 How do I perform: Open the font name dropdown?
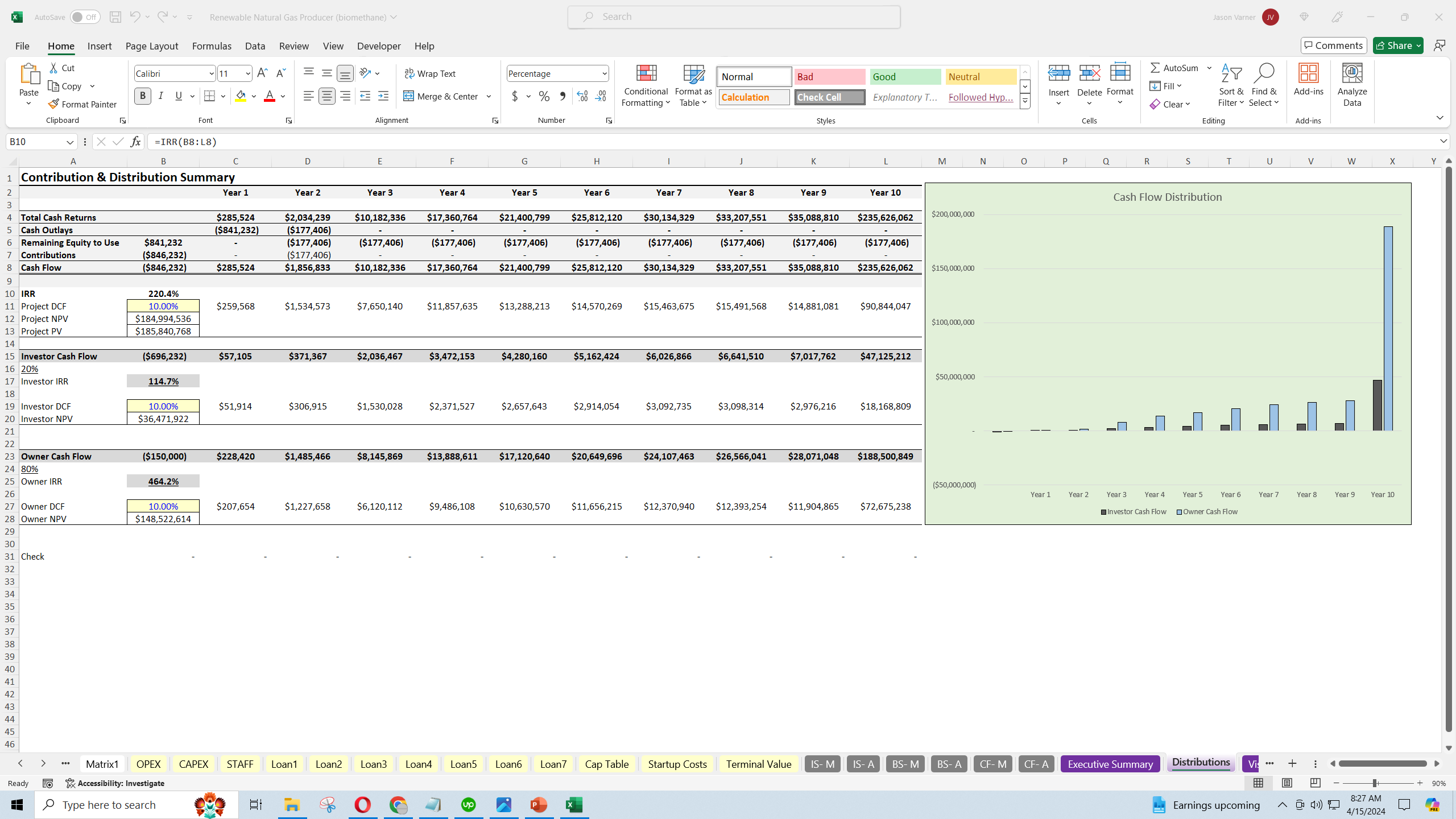212,73
